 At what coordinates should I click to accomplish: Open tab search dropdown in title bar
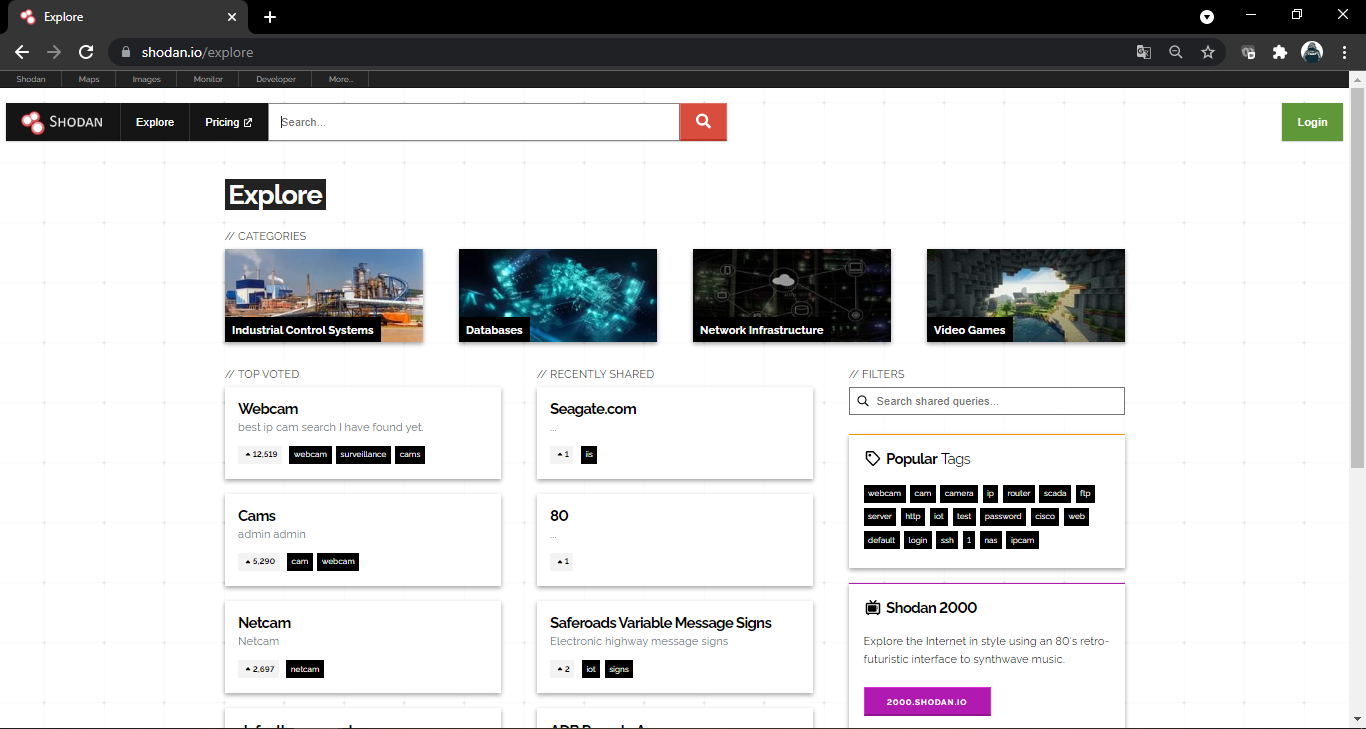pyautogui.click(x=1207, y=17)
